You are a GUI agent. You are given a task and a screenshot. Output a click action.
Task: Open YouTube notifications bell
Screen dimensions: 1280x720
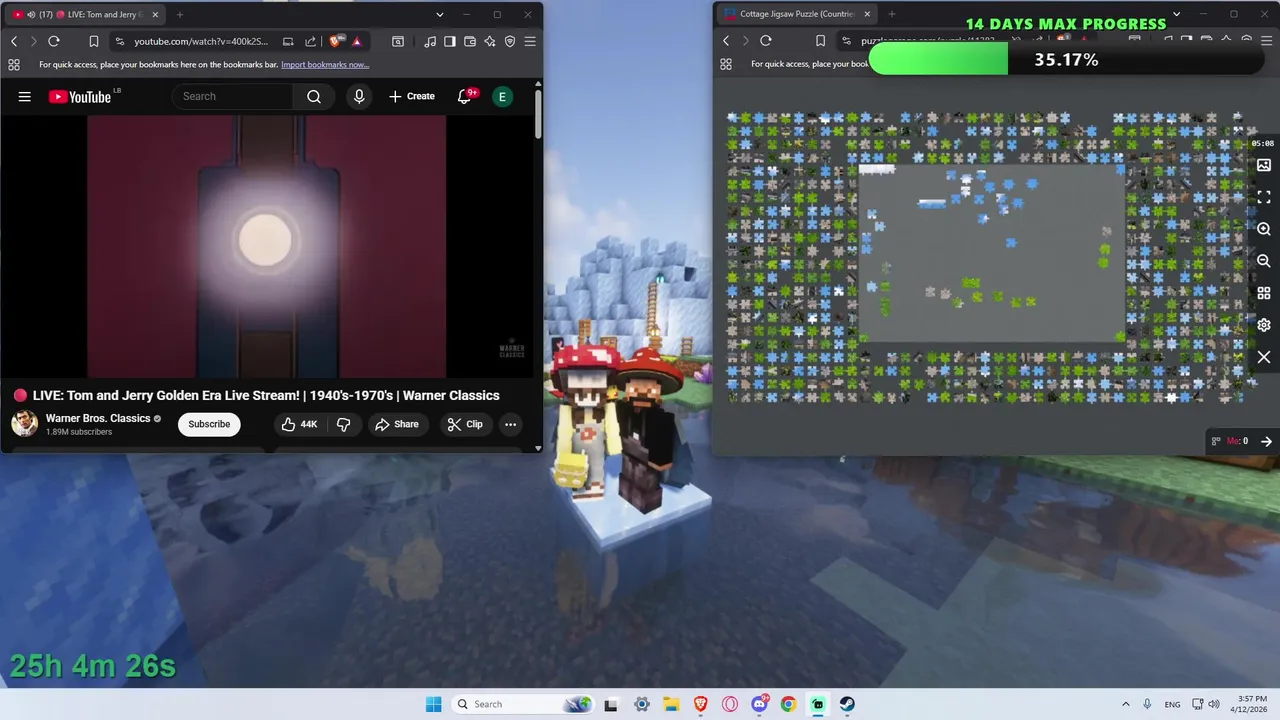[465, 96]
